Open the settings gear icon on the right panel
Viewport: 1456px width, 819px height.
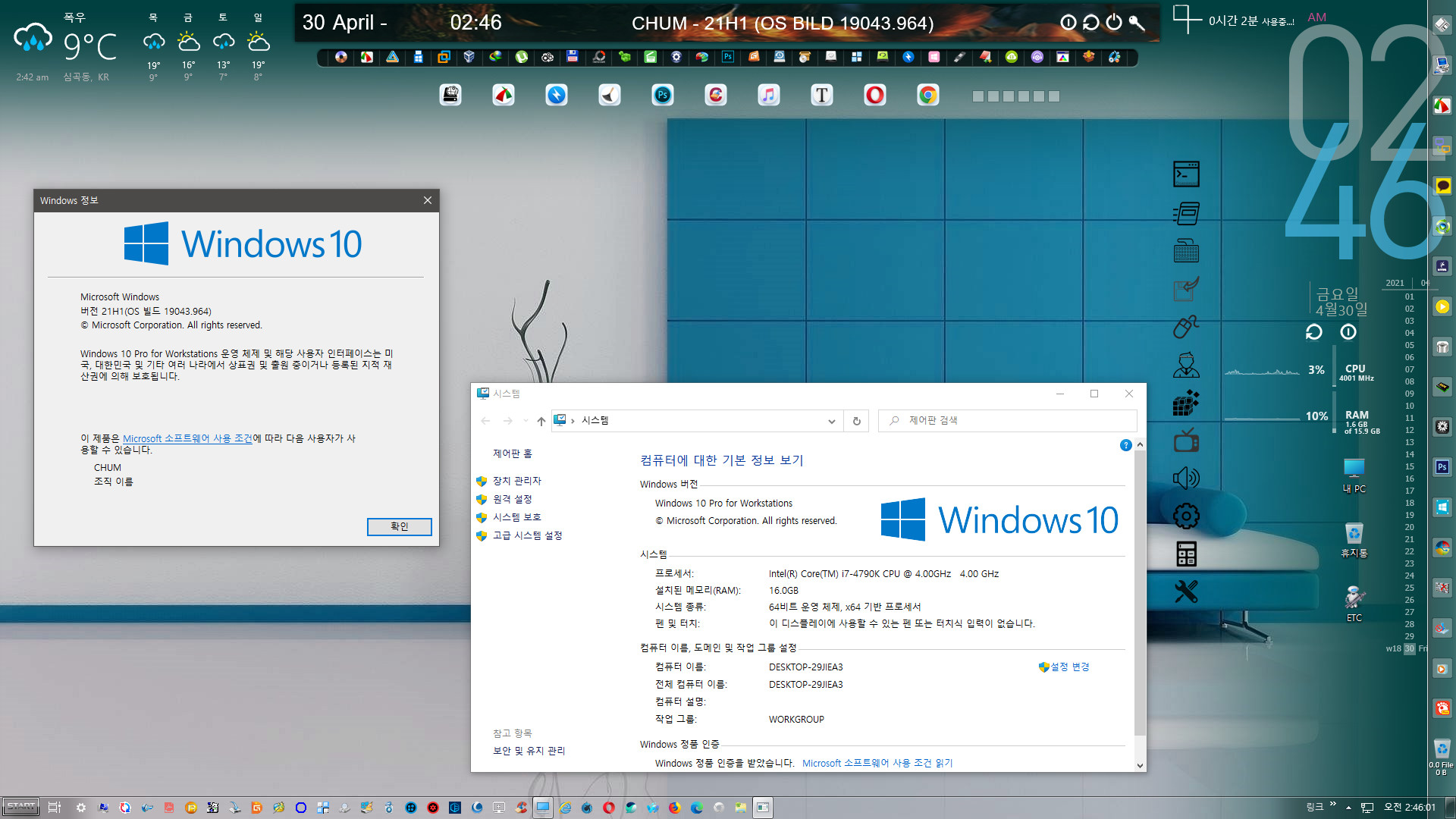tap(1186, 516)
